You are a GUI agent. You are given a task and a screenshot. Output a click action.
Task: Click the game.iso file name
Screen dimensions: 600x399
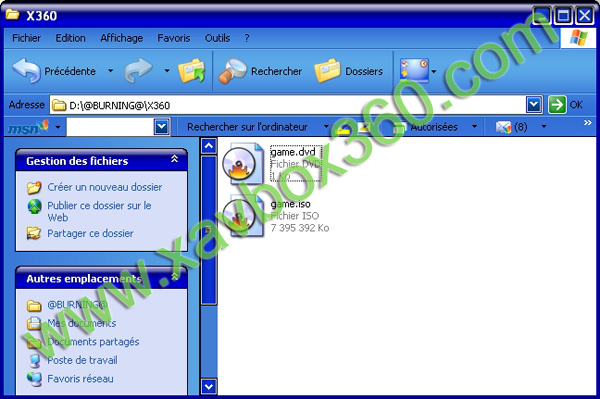[x=290, y=204]
